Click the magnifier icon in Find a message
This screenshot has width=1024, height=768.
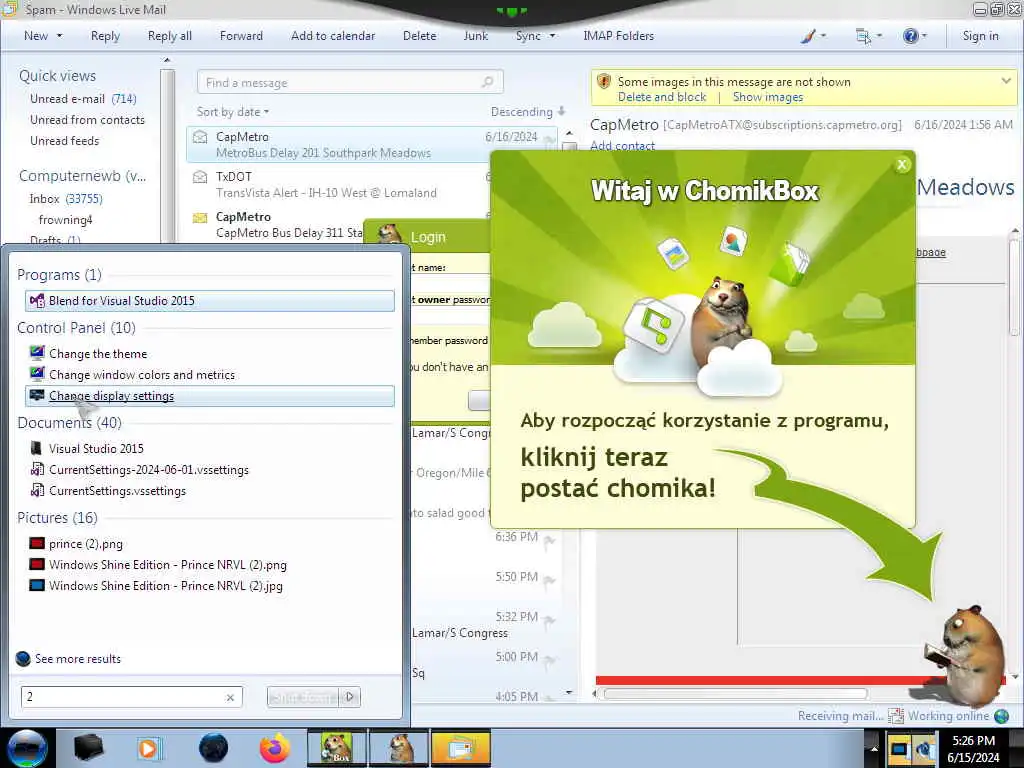coord(488,82)
